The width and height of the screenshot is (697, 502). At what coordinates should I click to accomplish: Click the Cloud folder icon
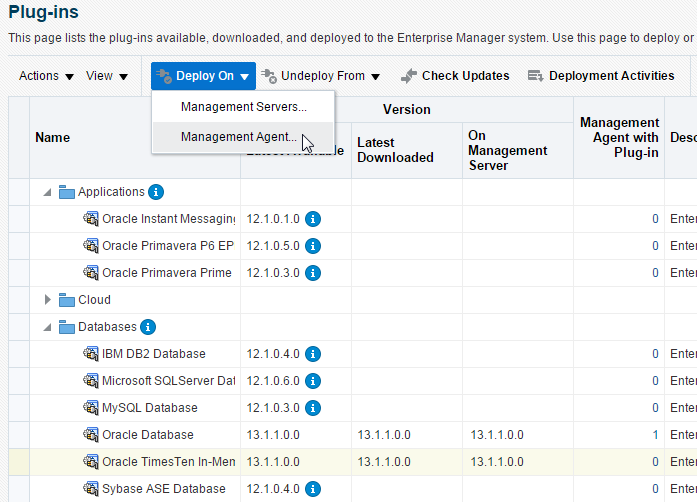point(67,300)
